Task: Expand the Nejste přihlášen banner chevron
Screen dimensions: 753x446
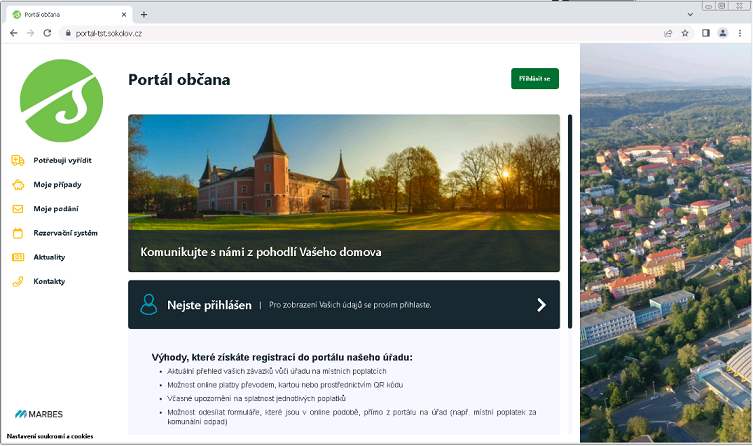Action: 541,304
